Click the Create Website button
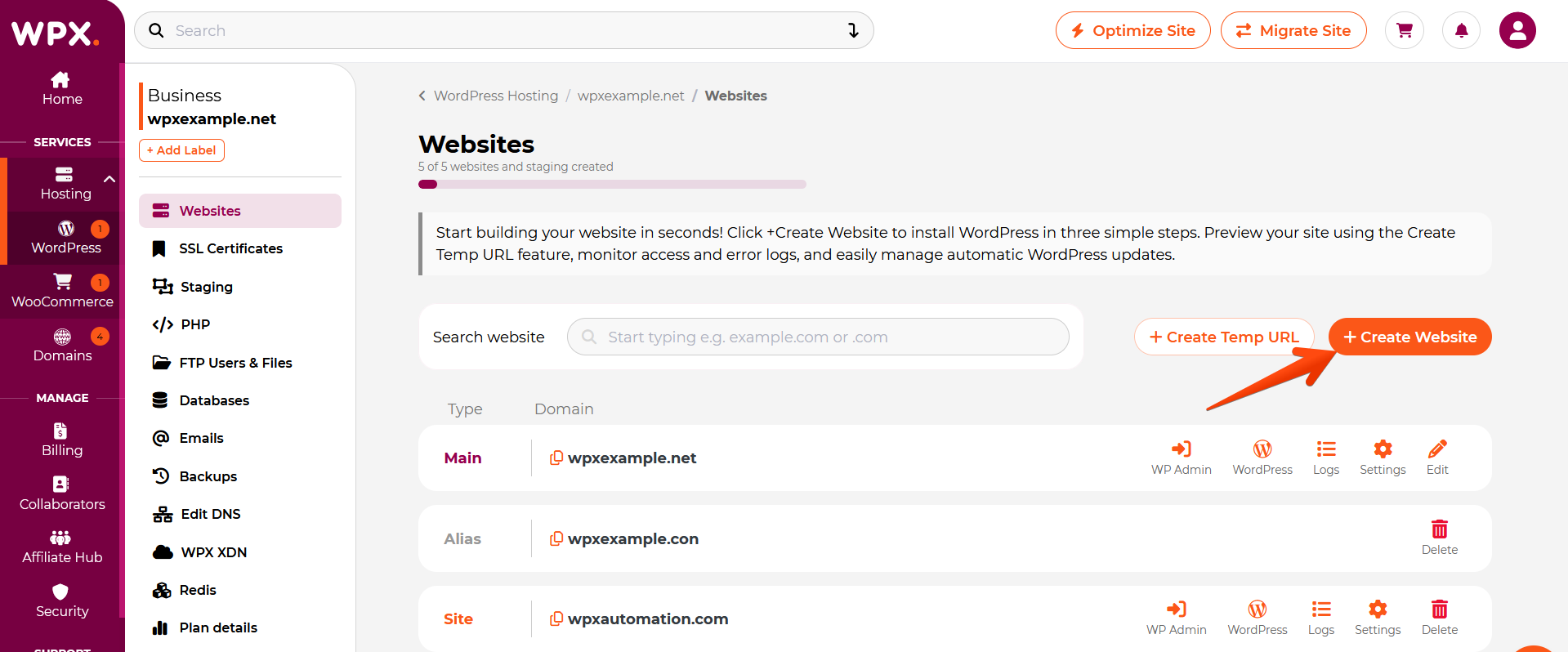The height and width of the screenshot is (652, 1568). click(x=1409, y=337)
